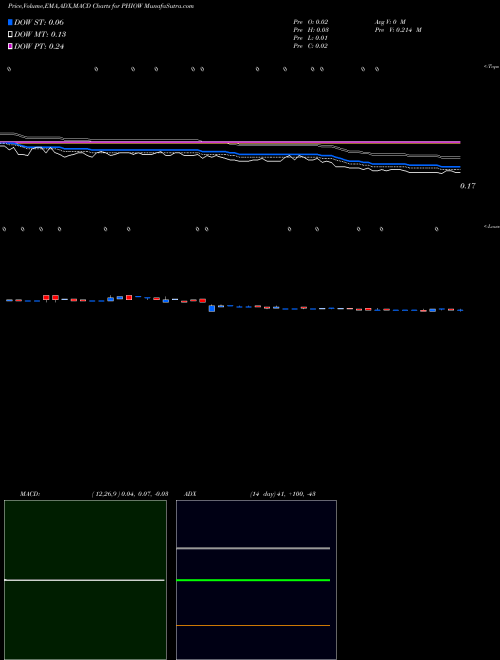Click the 'Pre O: 0.02' open value
The height and width of the screenshot is (660, 500).
point(311,22)
